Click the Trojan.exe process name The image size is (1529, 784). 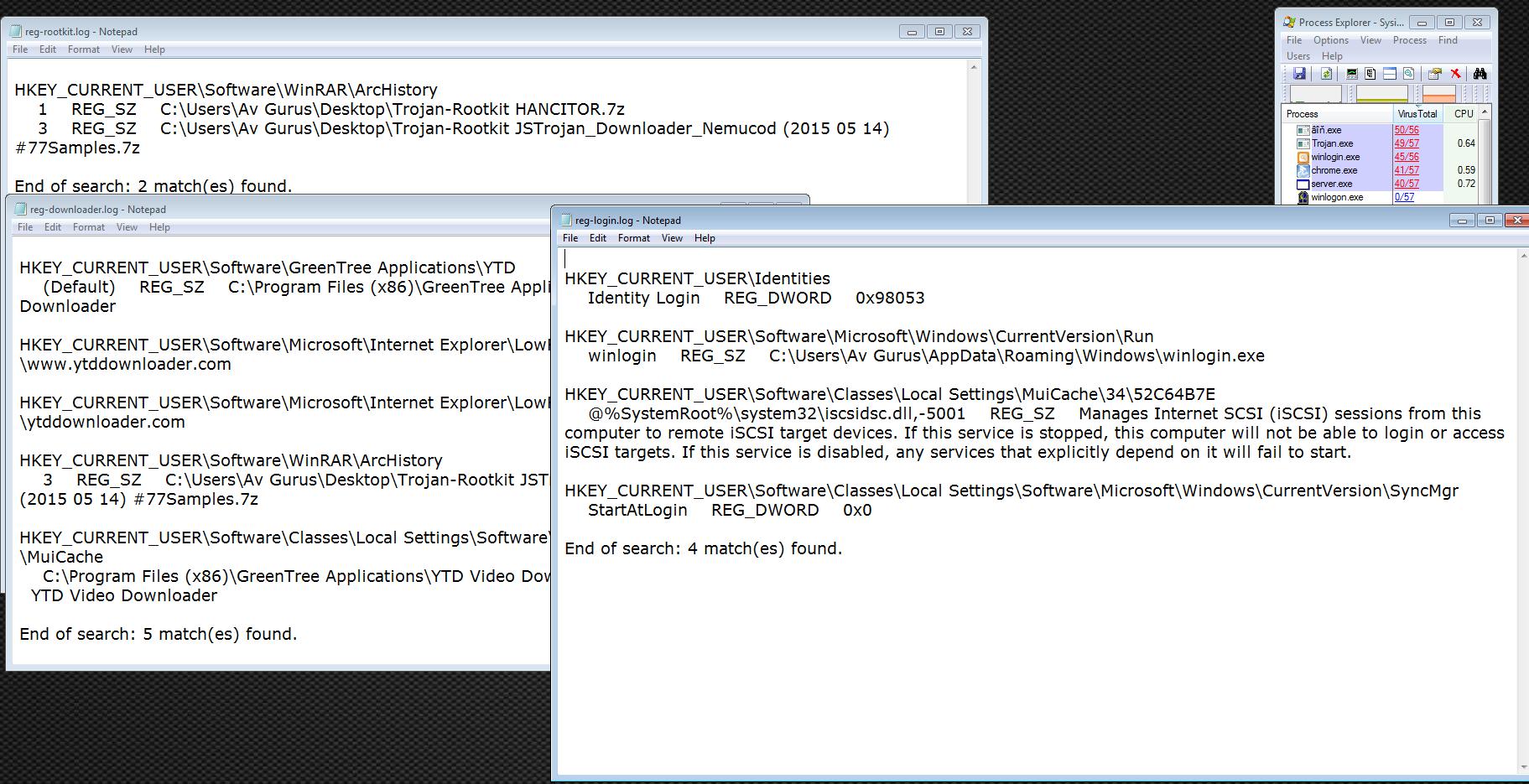pyautogui.click(x=1332, y=143)
